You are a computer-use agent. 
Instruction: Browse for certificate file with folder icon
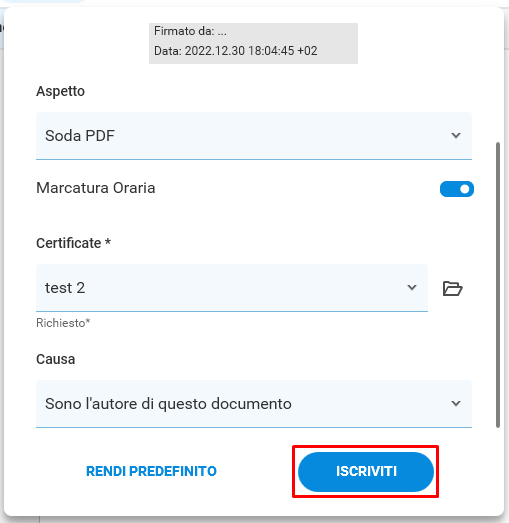click(x=452, y=289)
